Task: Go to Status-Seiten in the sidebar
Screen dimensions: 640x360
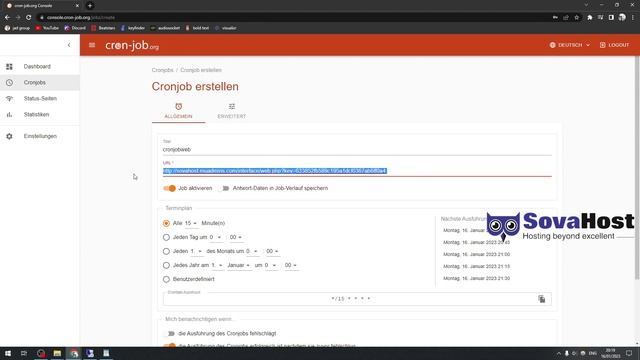Action: tap(40, 98)
